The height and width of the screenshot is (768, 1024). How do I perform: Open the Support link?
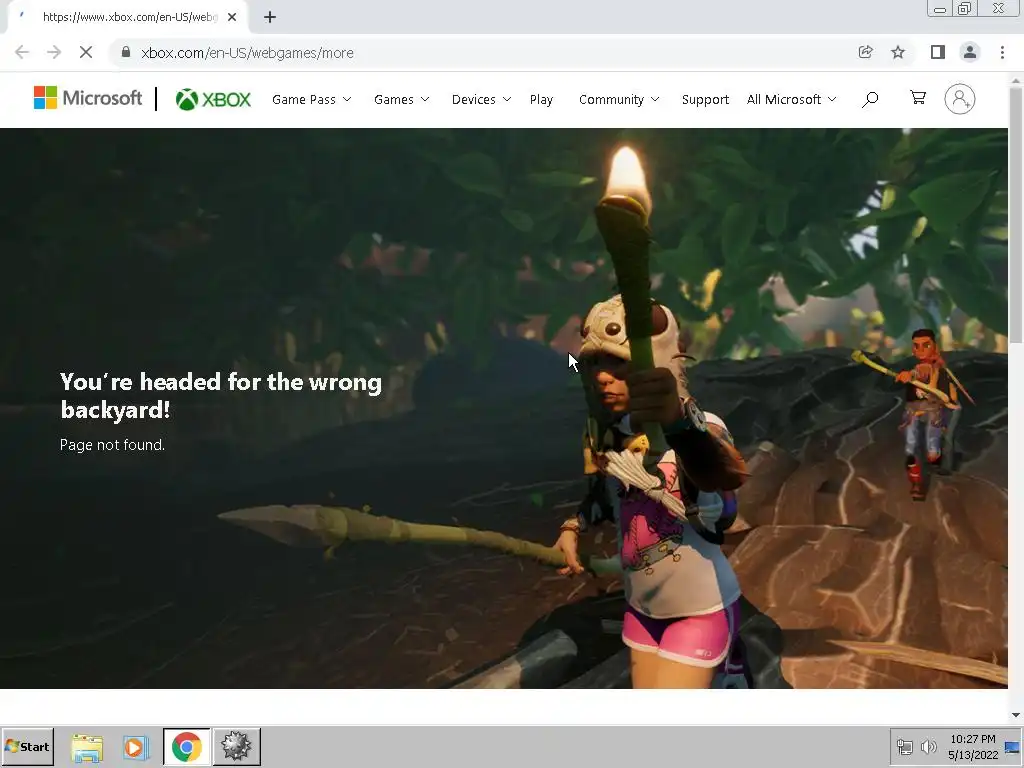pyautogui.click(x=705, y=99)
